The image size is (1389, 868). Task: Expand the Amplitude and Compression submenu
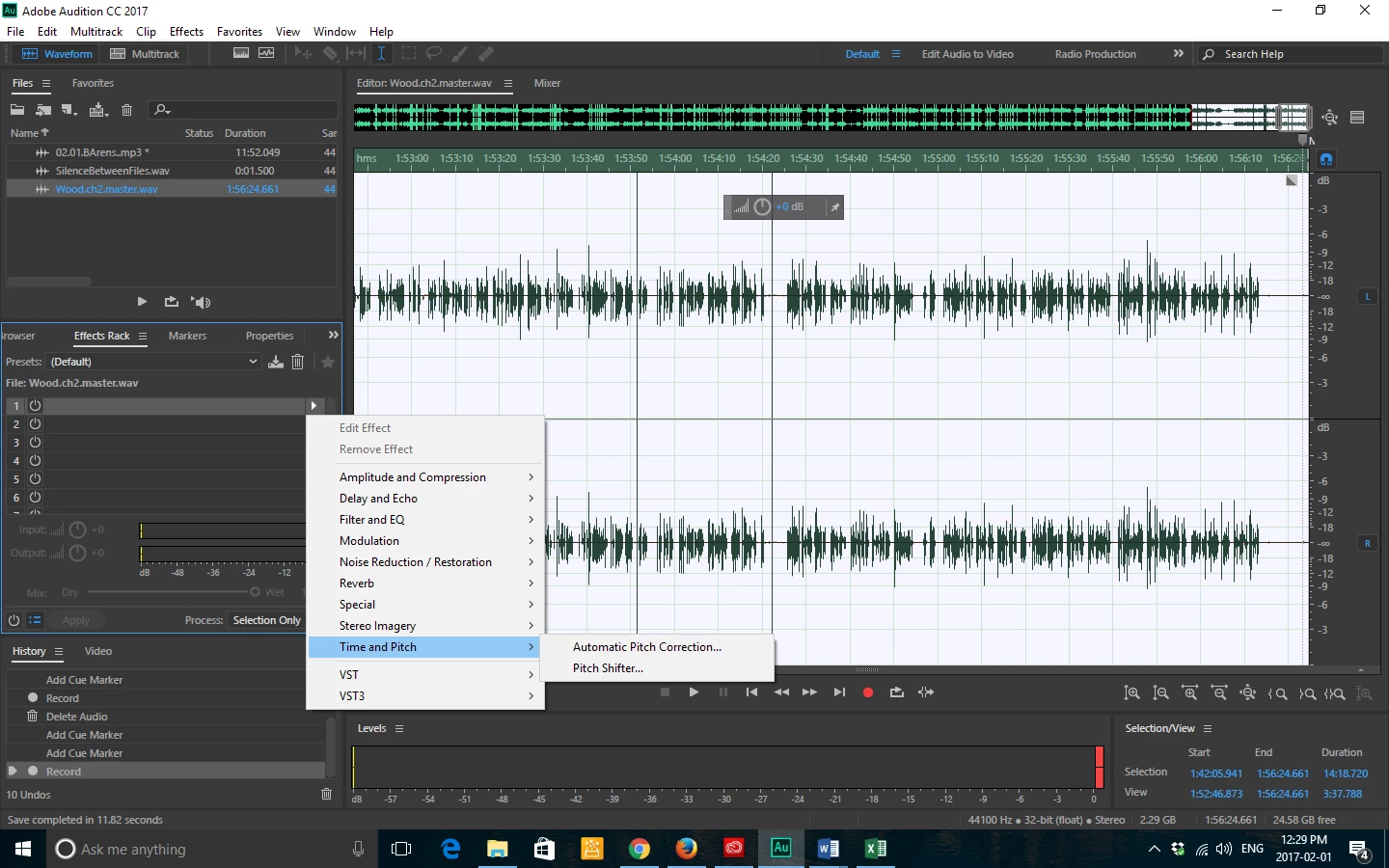[x=425, y=477]
